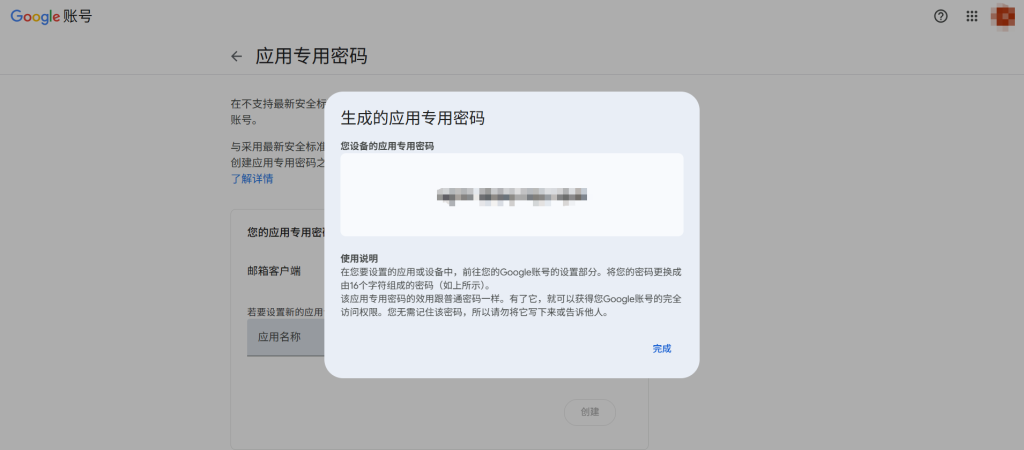Click the 邮箱客户端 app password entry

click(x=274, y=271)
